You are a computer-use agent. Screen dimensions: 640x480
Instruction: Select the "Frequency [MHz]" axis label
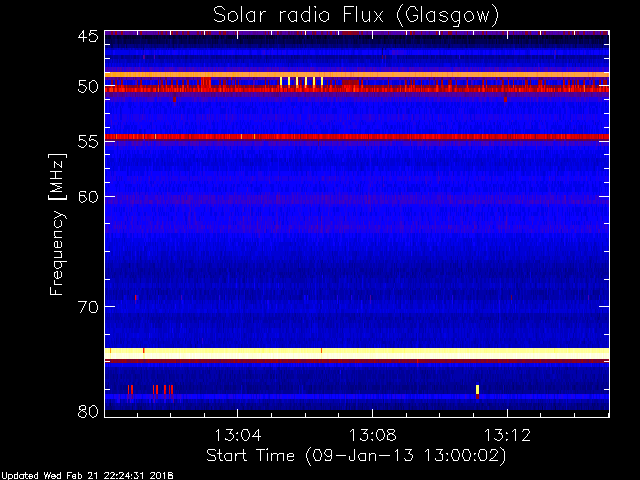57,224
